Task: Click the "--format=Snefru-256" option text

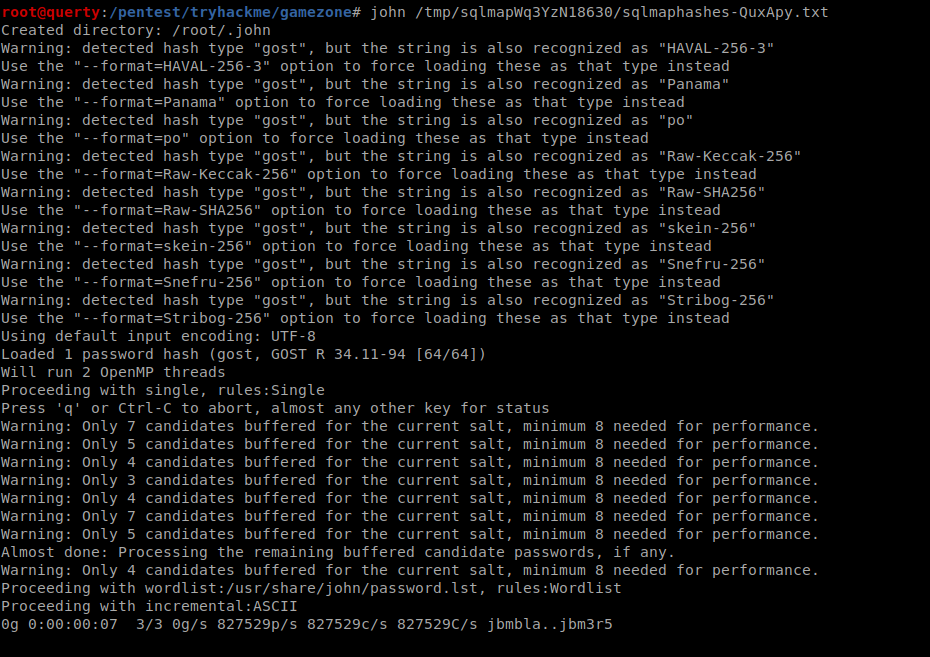Action: pyautogui.click(x=168, y=282)
